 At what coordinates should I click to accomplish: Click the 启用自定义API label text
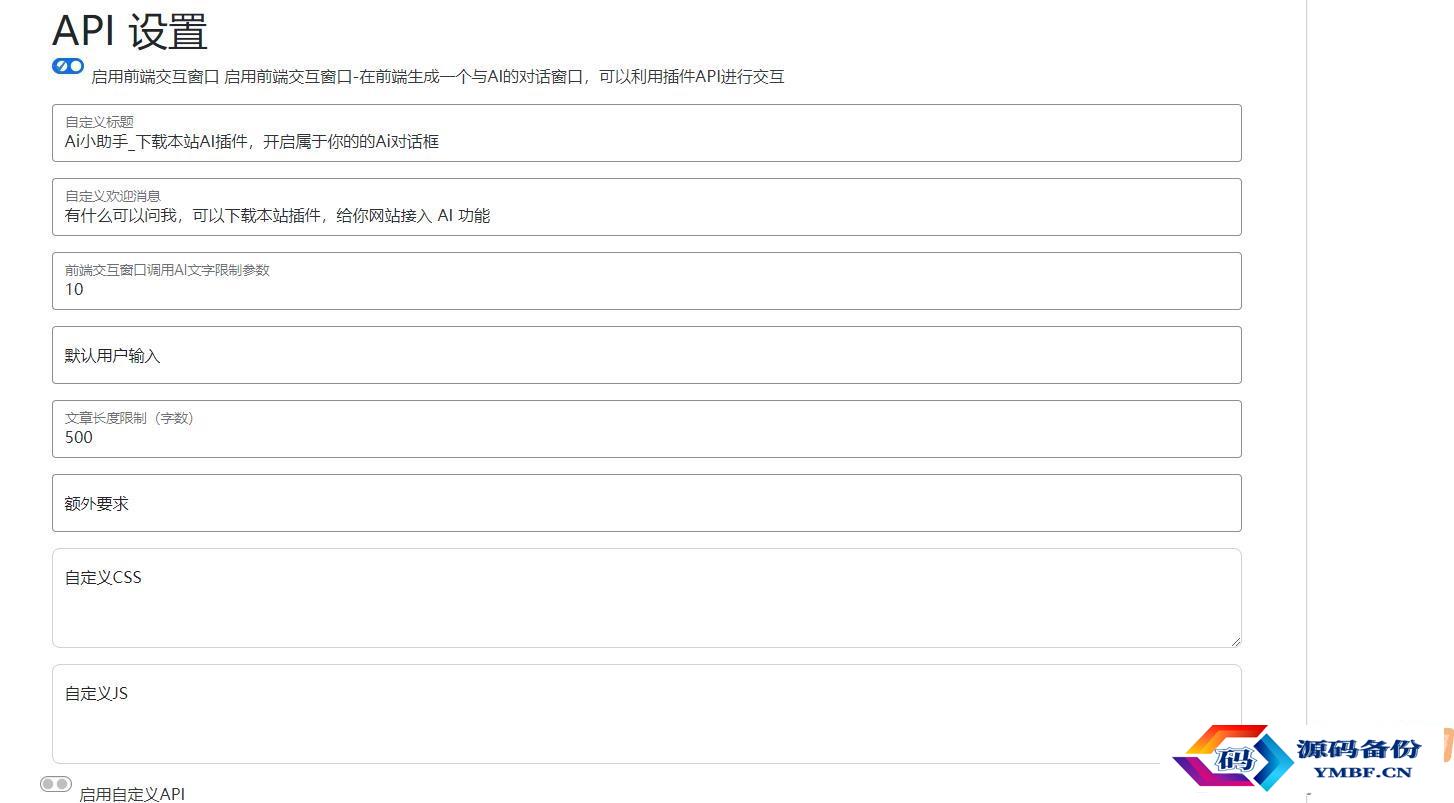click(132, 794)
